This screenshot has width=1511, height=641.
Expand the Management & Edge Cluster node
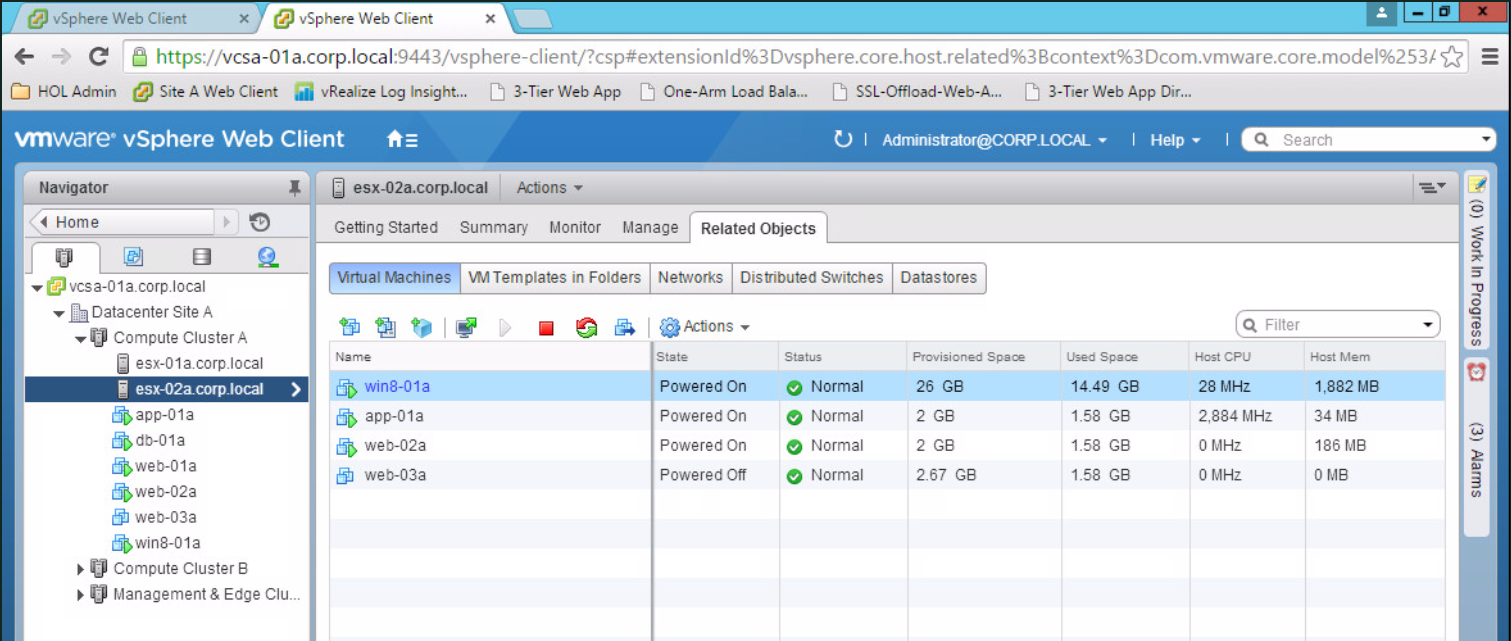click(81, 595)
